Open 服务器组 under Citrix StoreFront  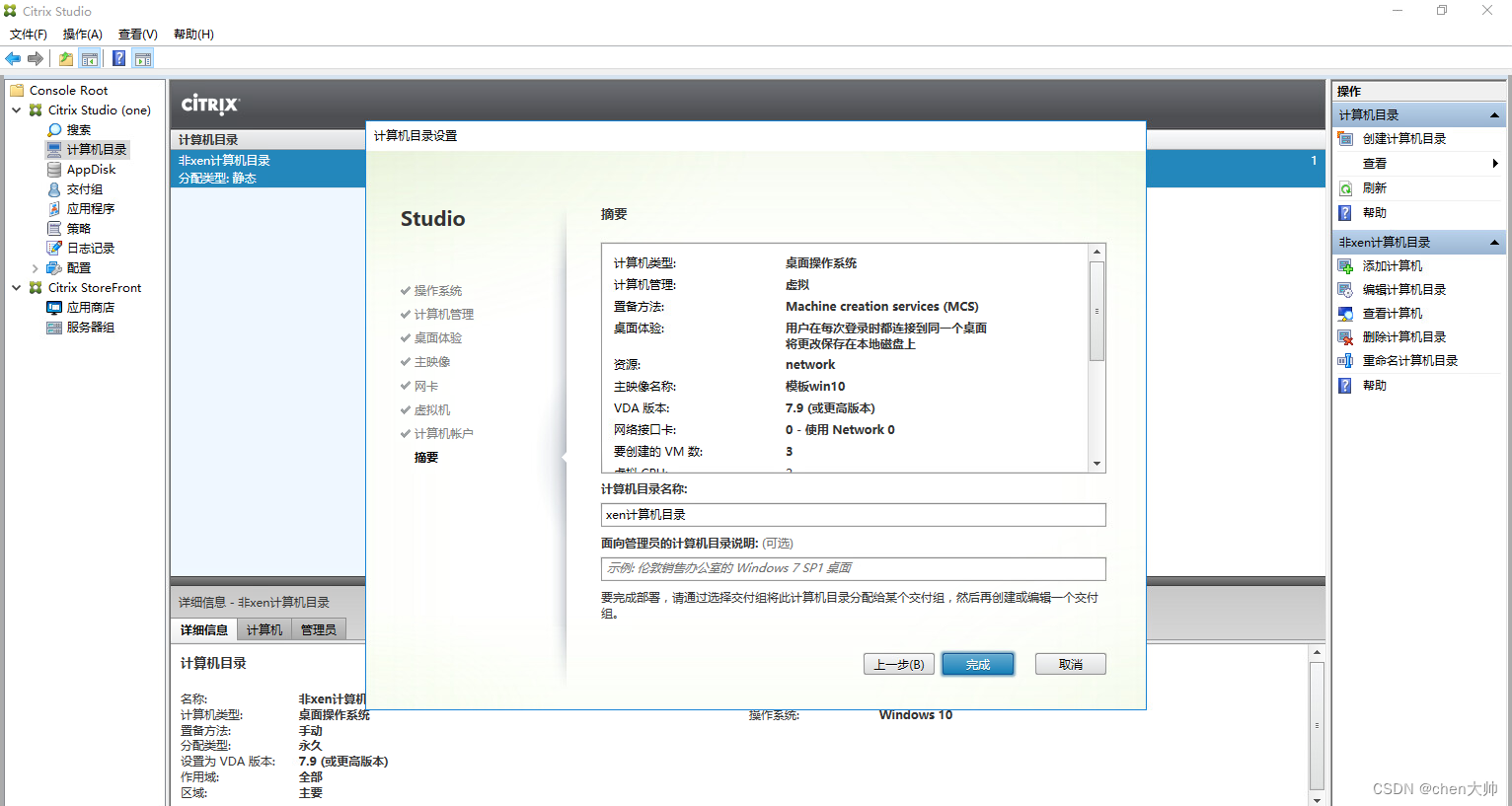(x=91, y=328)
